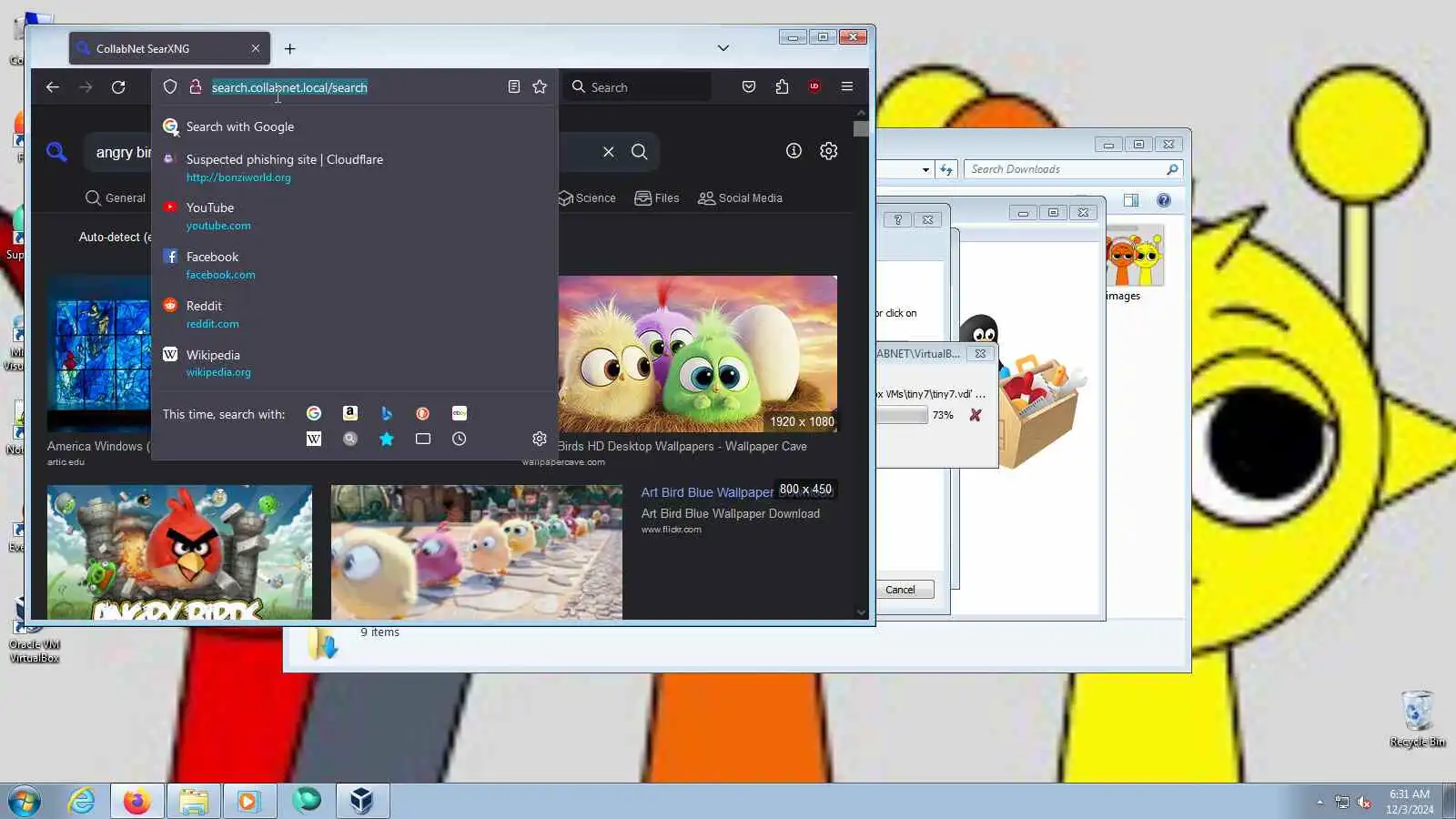Go back using Firefox back arrow
This screenshot has height=819, width=1456.
(x=53, y=87)
